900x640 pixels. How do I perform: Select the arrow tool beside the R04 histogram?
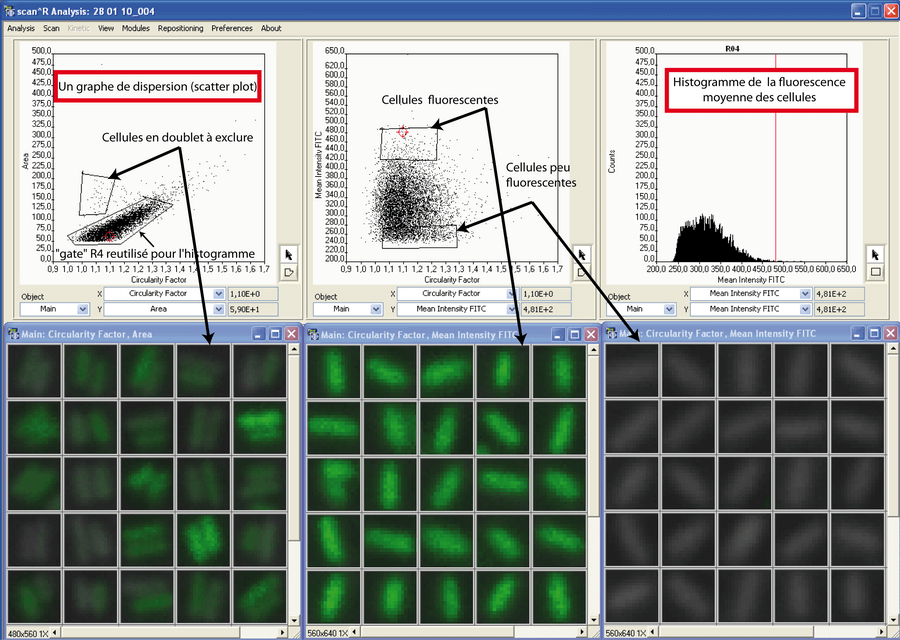(x=876, y=254)
